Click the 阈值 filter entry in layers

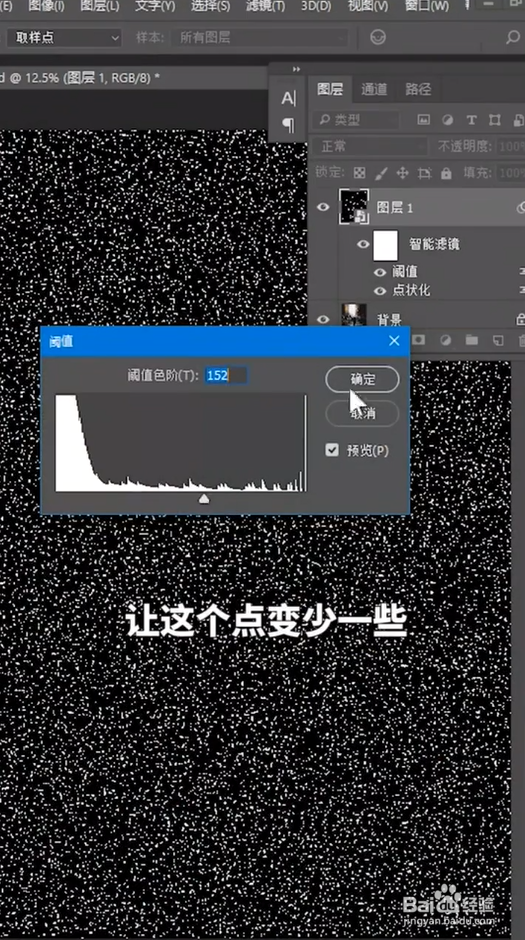pyautogui.click(x=405, y=272)
